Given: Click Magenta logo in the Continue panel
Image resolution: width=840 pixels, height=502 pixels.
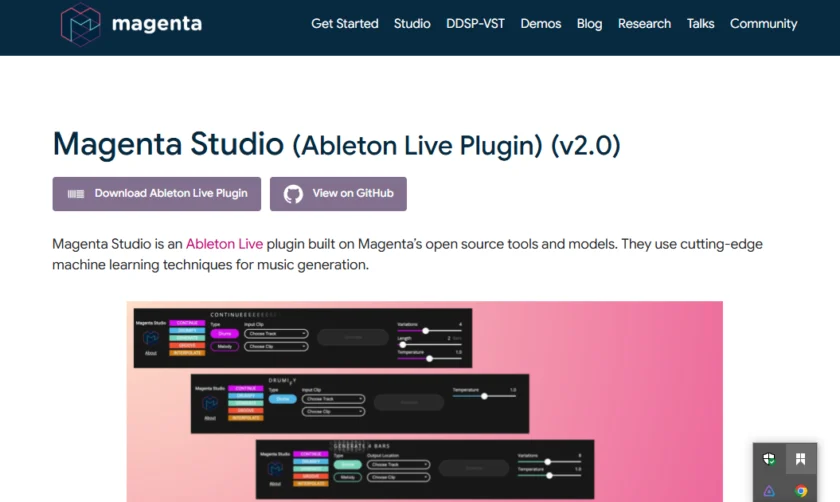Looking at the screenshot, I should click(x=151, y=338).
